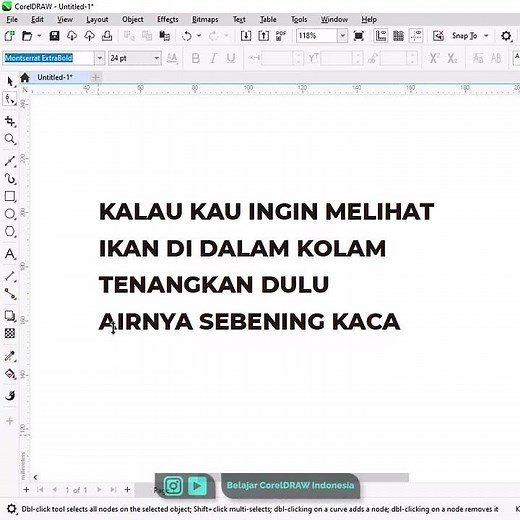
Task: Select the Rectangle tool
Action: coord(10,196)
